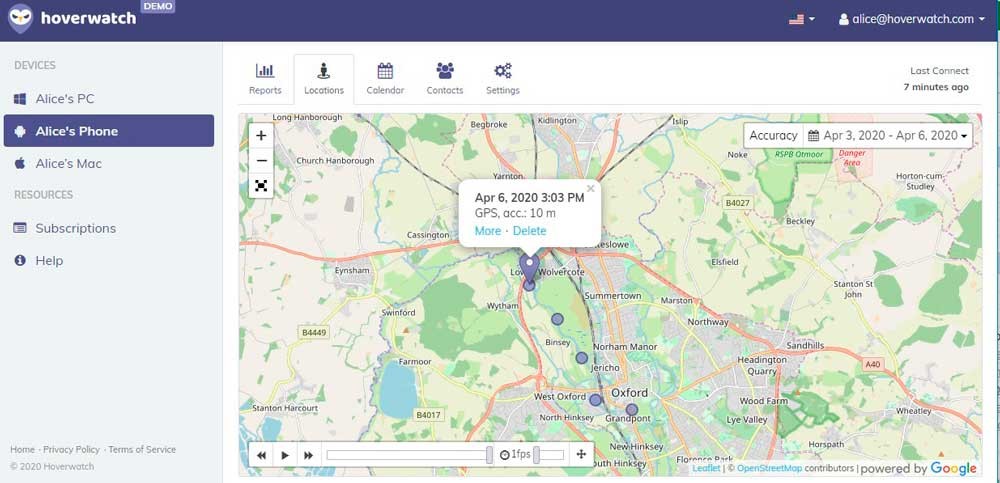Screen dimensions: 1000x483
Task: Open the Reports tab
Action: point(265,79)
